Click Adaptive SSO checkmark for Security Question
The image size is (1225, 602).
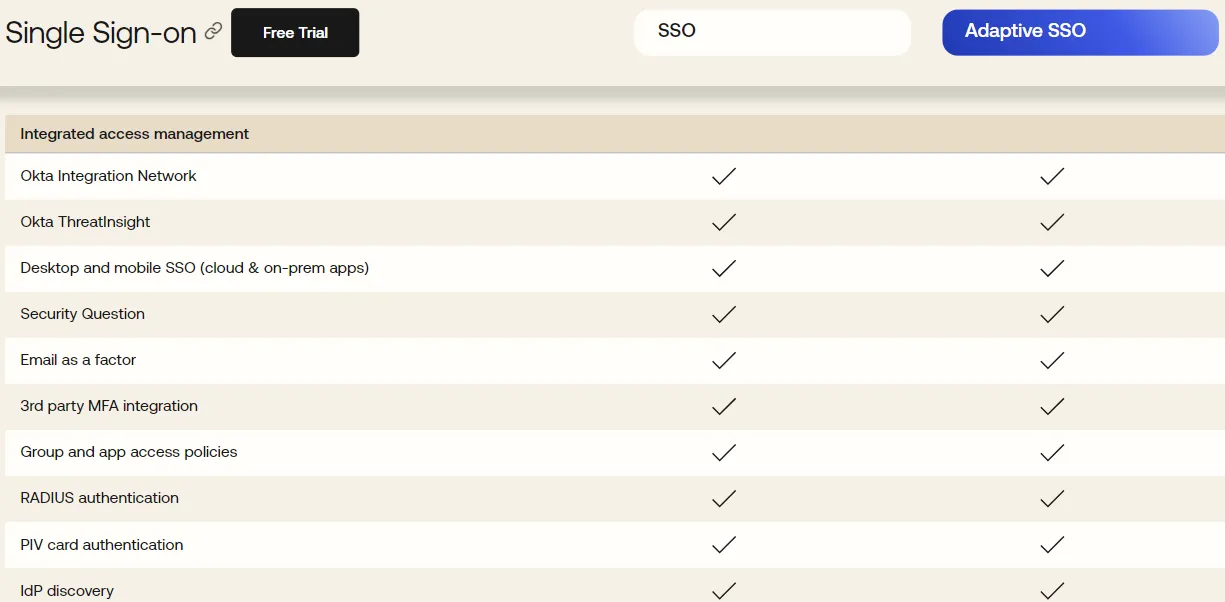tap(1052, 314)
